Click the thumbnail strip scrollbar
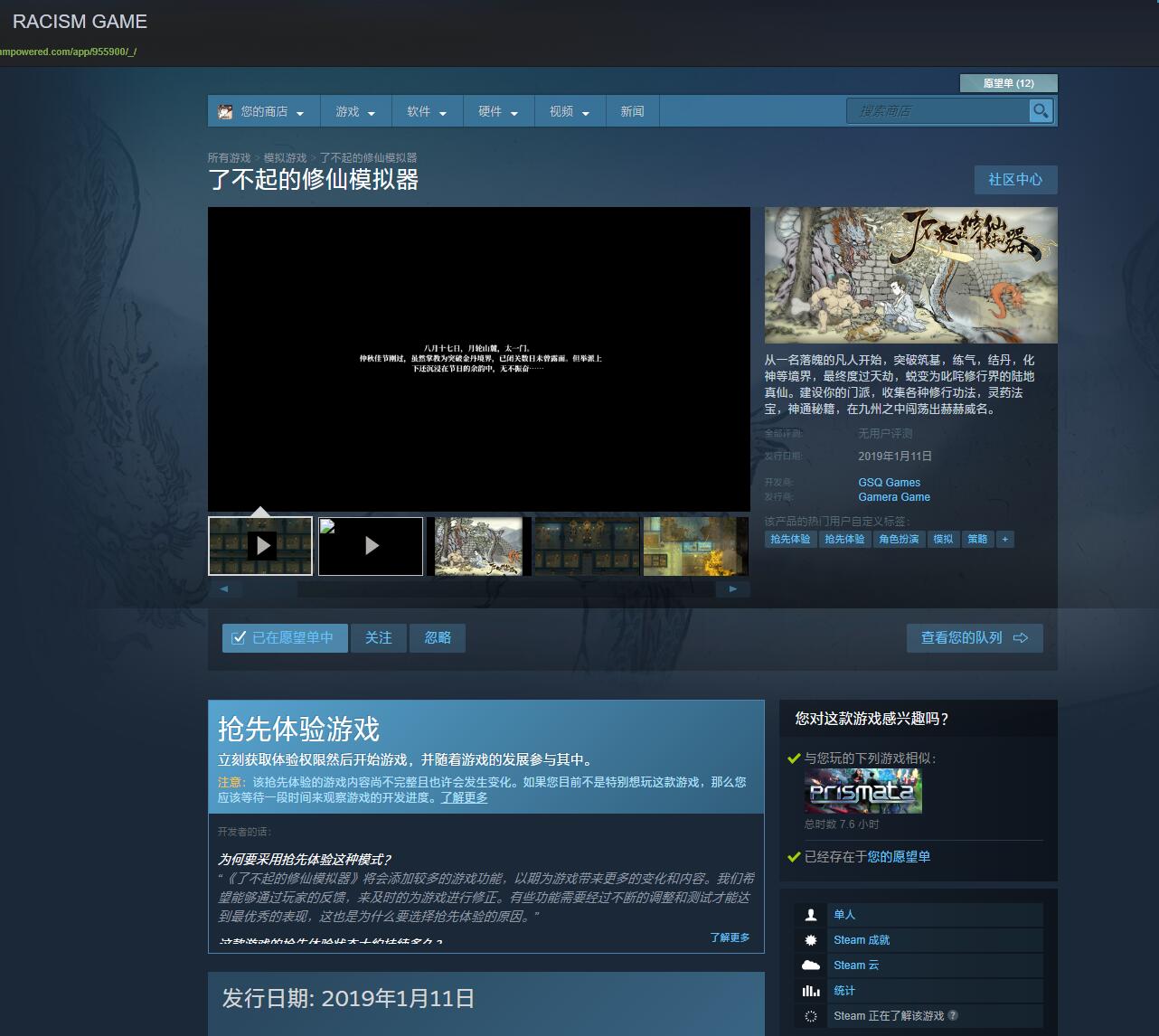 [x=479, y=589]
